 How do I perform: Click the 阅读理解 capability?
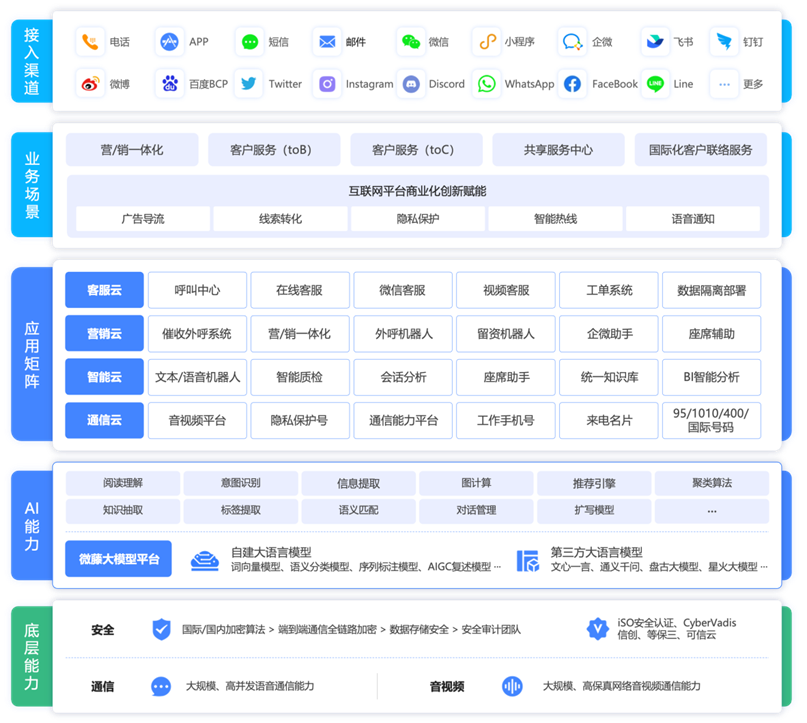[x=123, y=483]
